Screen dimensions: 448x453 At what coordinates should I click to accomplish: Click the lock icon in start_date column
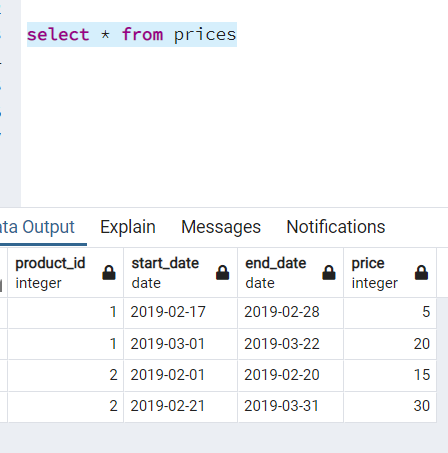(x=223, y=273)
